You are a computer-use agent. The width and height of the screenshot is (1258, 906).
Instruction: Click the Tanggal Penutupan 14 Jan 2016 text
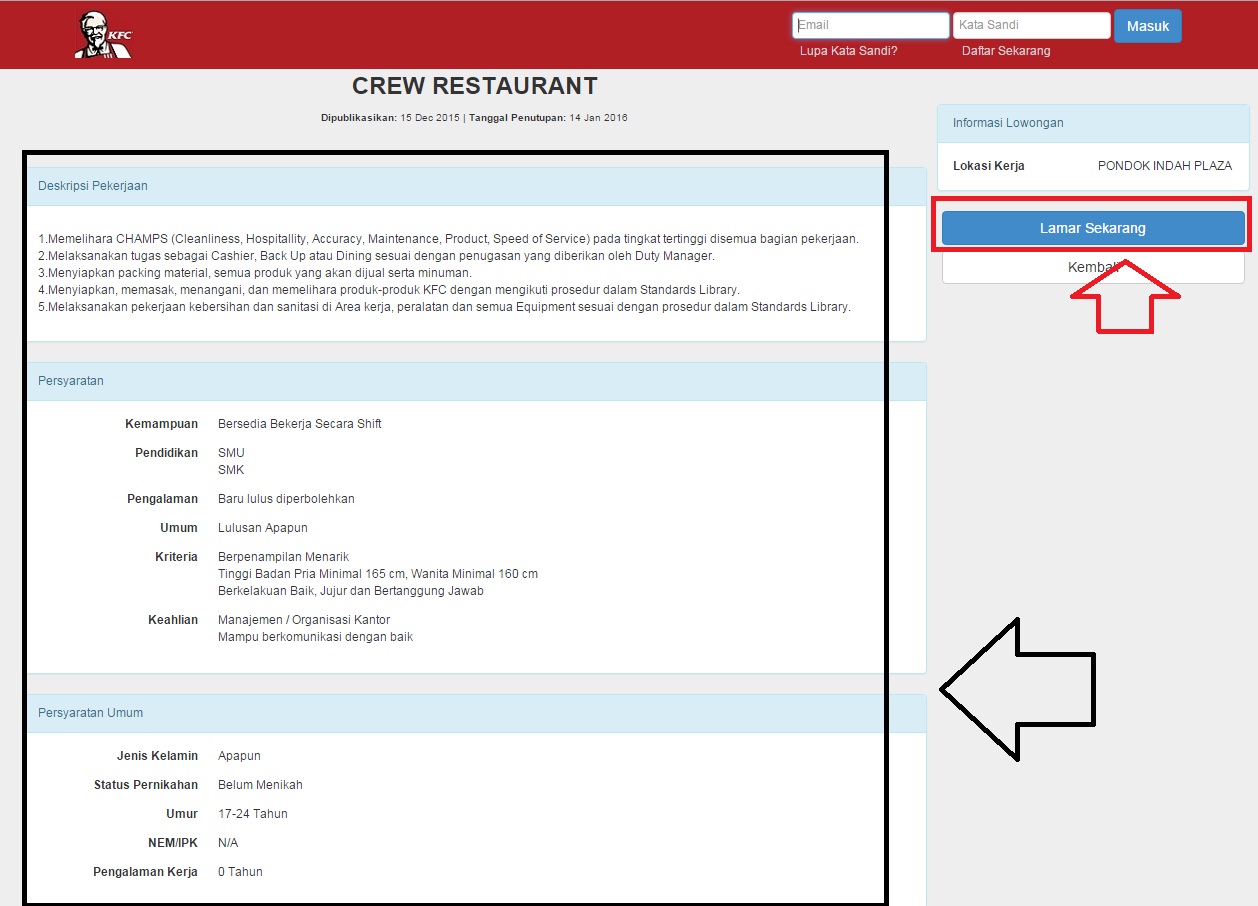548,118
